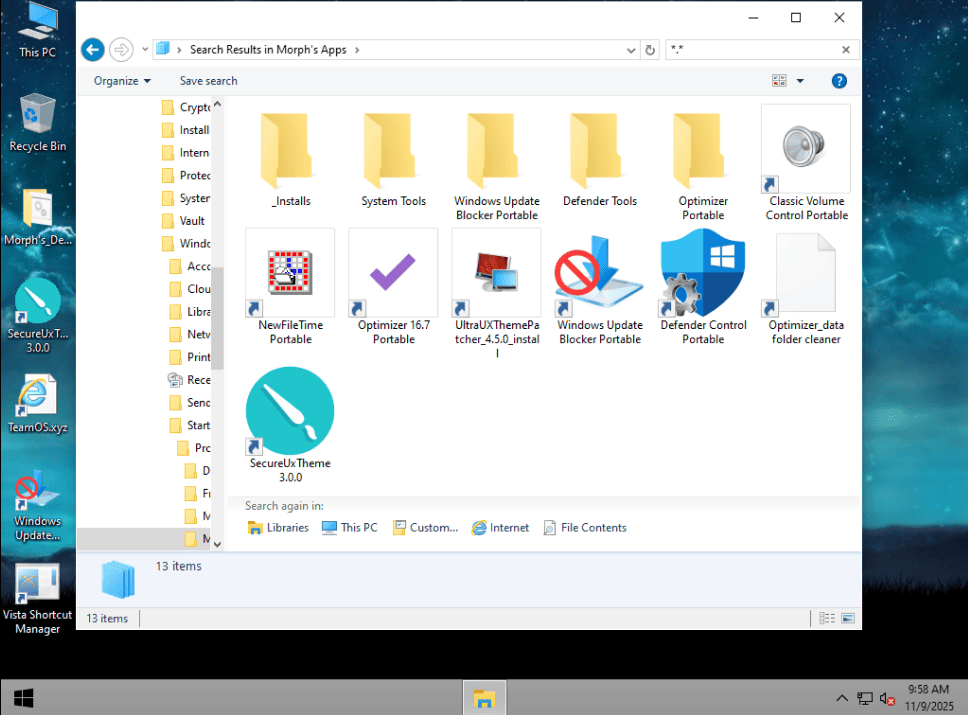Select the NewFileTime Portable shortcut
The height and width of the screenshot is (715, 968).
tap(290, 287)
